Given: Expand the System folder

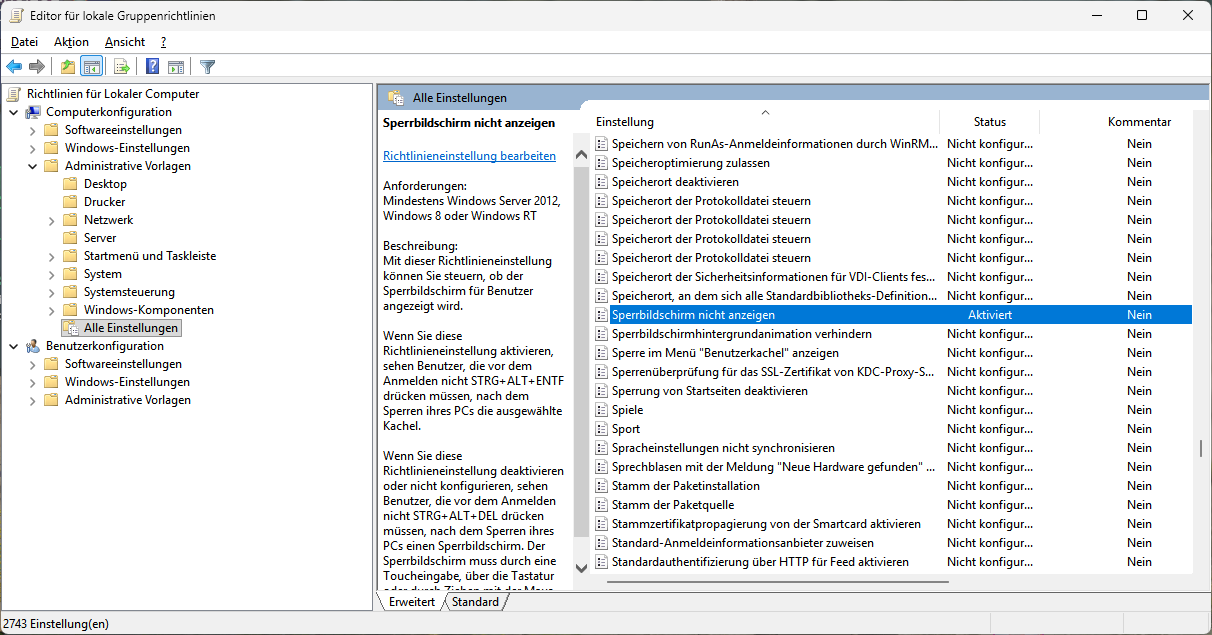Looking at the screenshot, I should 51,274.
